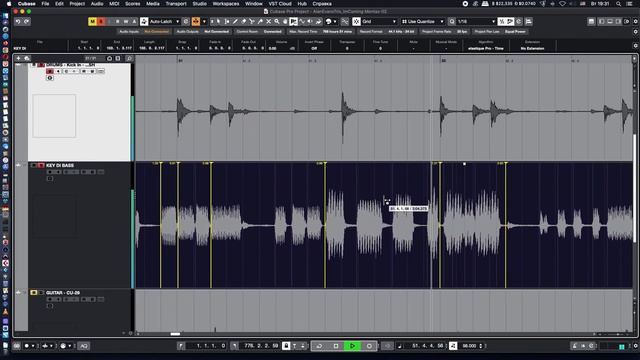Toggle the transport Cycle loop button
This screenshot has width=640, height=360.
[319, 346]
